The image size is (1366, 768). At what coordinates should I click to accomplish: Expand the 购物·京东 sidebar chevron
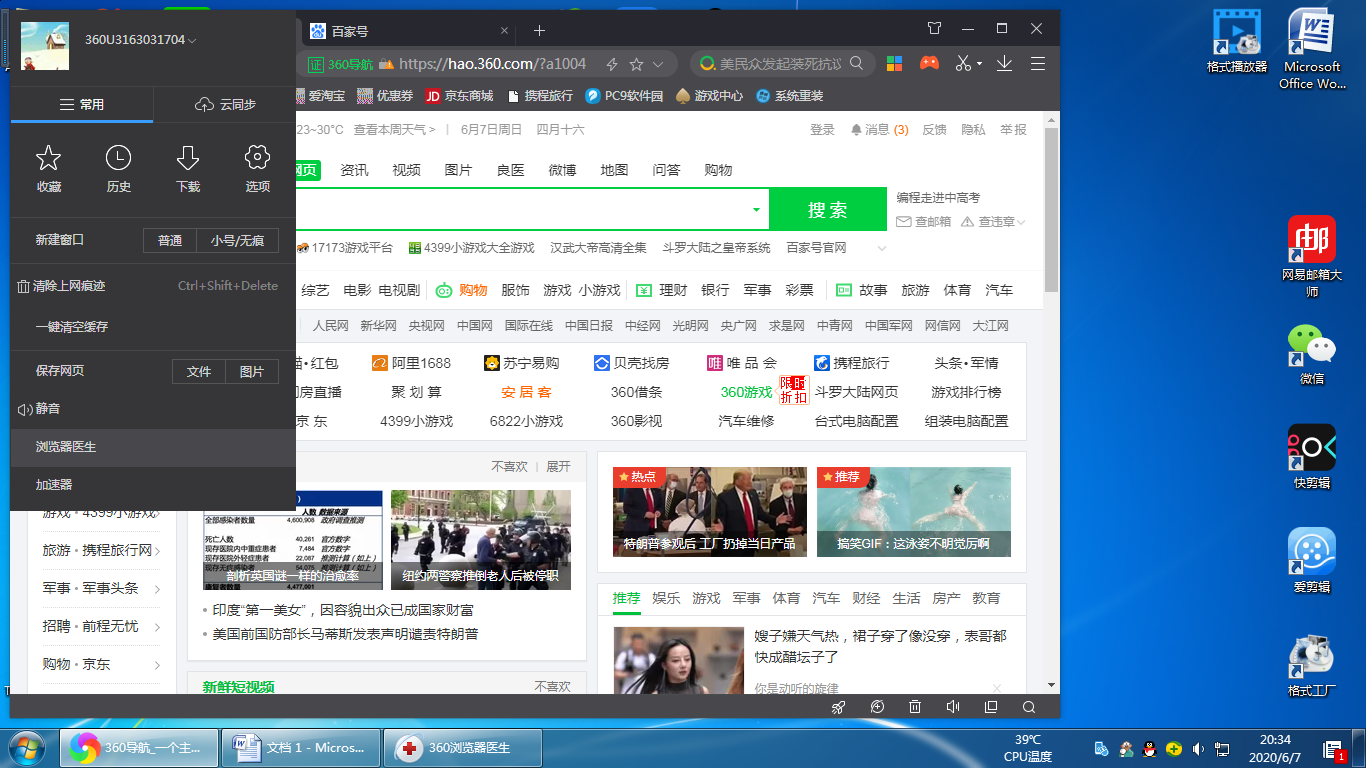tap(157, 665)
